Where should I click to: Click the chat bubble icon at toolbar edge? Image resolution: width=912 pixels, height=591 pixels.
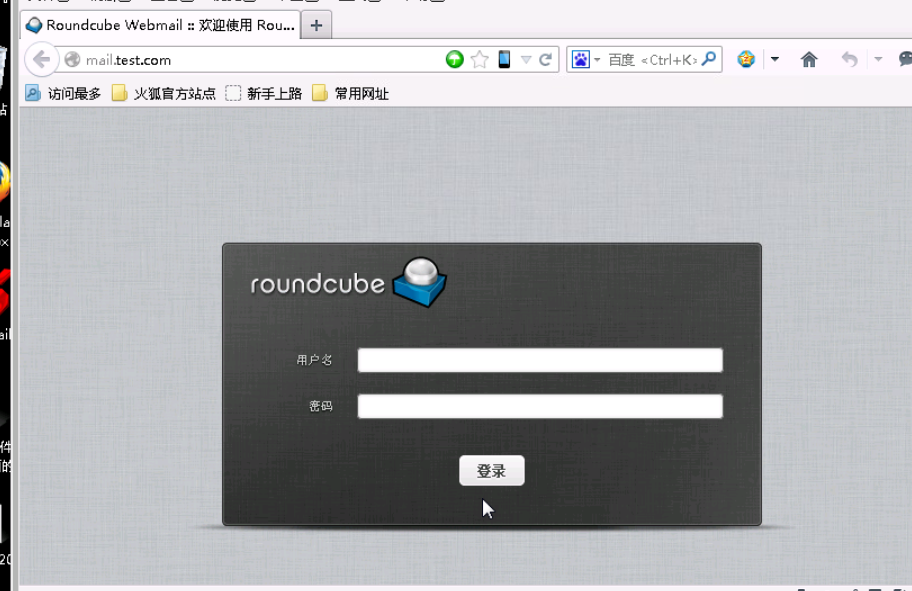tap(905, 59)
